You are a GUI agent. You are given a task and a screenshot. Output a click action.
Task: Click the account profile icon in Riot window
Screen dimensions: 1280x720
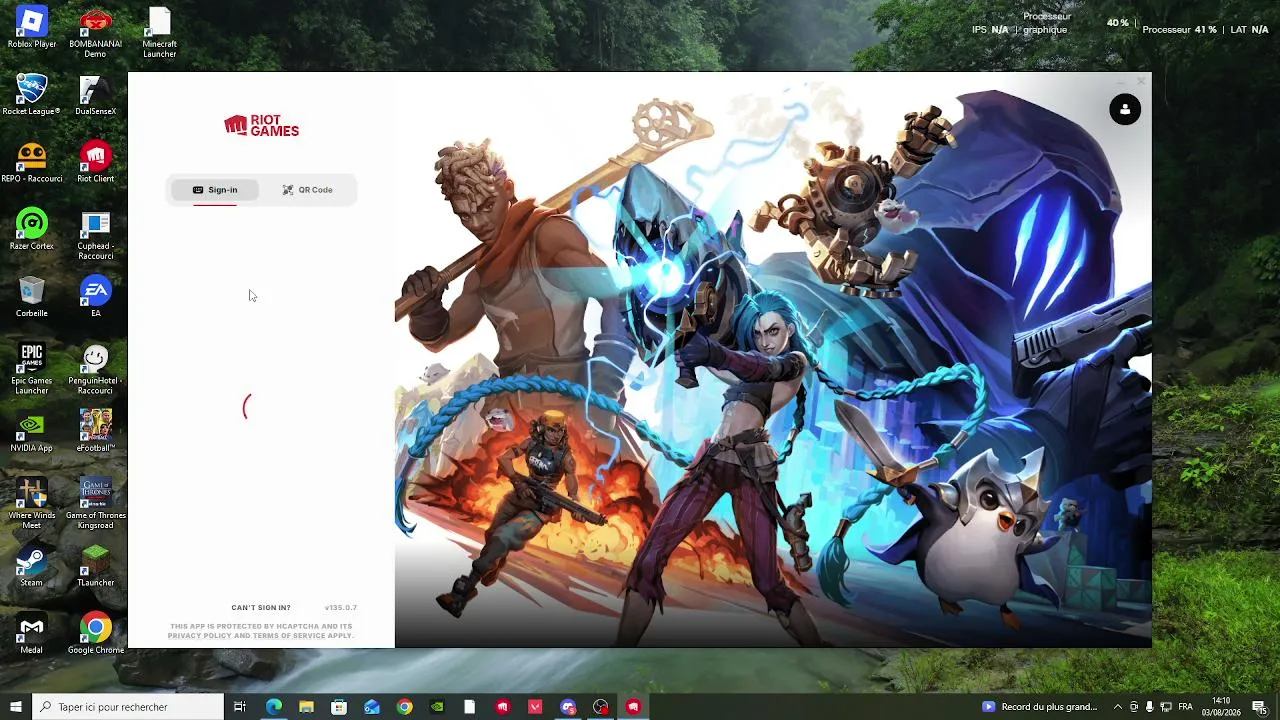coord(1125,109)
